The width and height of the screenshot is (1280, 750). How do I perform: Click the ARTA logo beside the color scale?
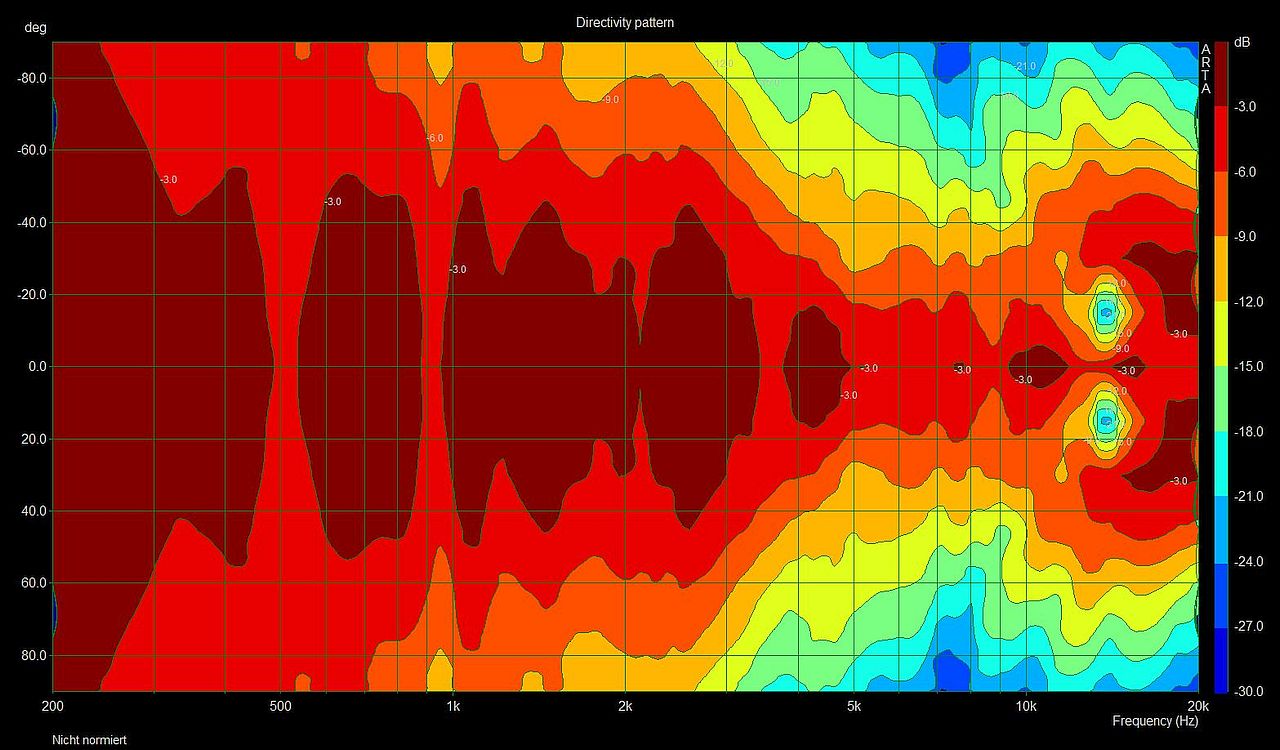(1205, 68)
